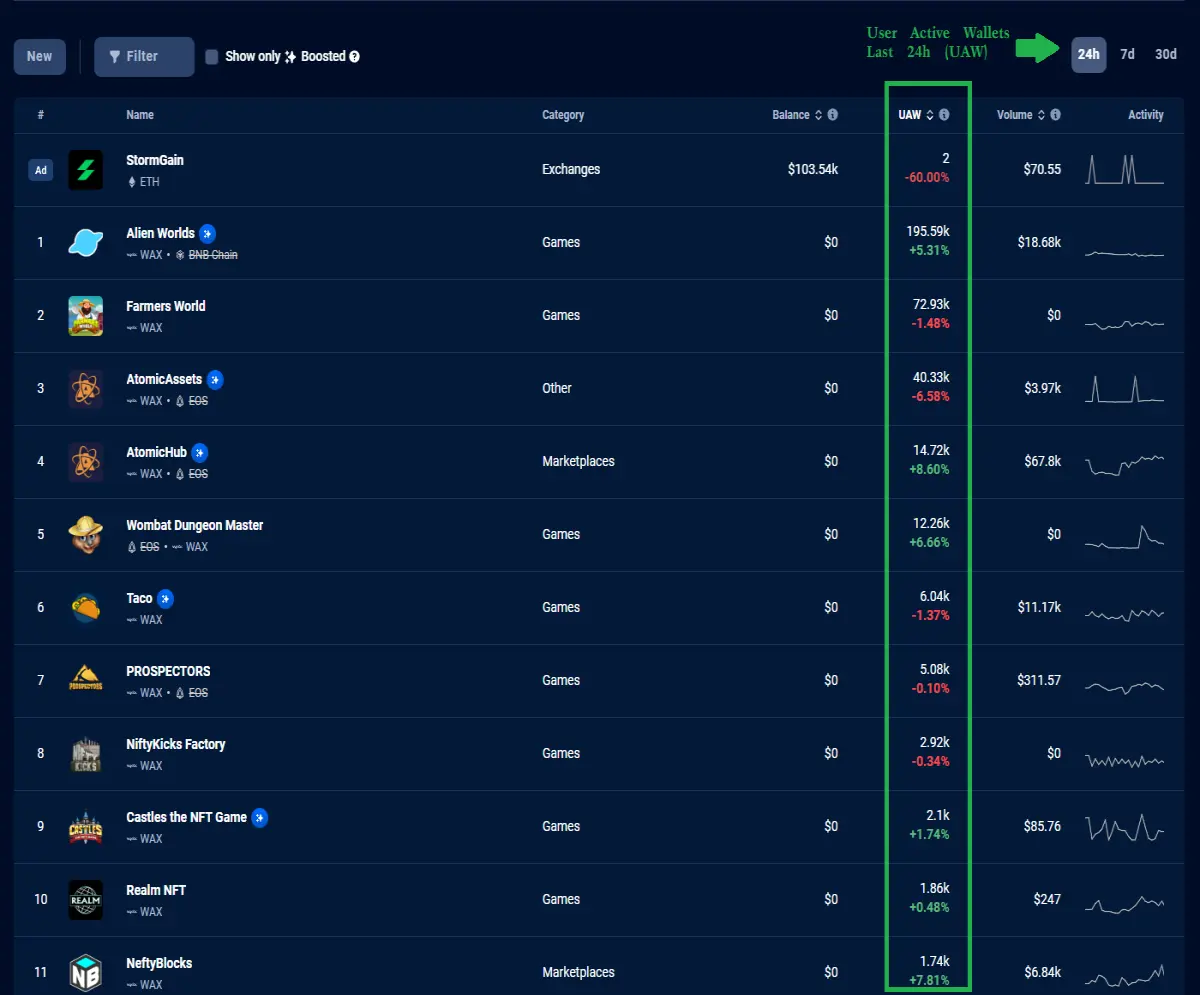Open the StormGain logo icon

click(x=85, y=170)
